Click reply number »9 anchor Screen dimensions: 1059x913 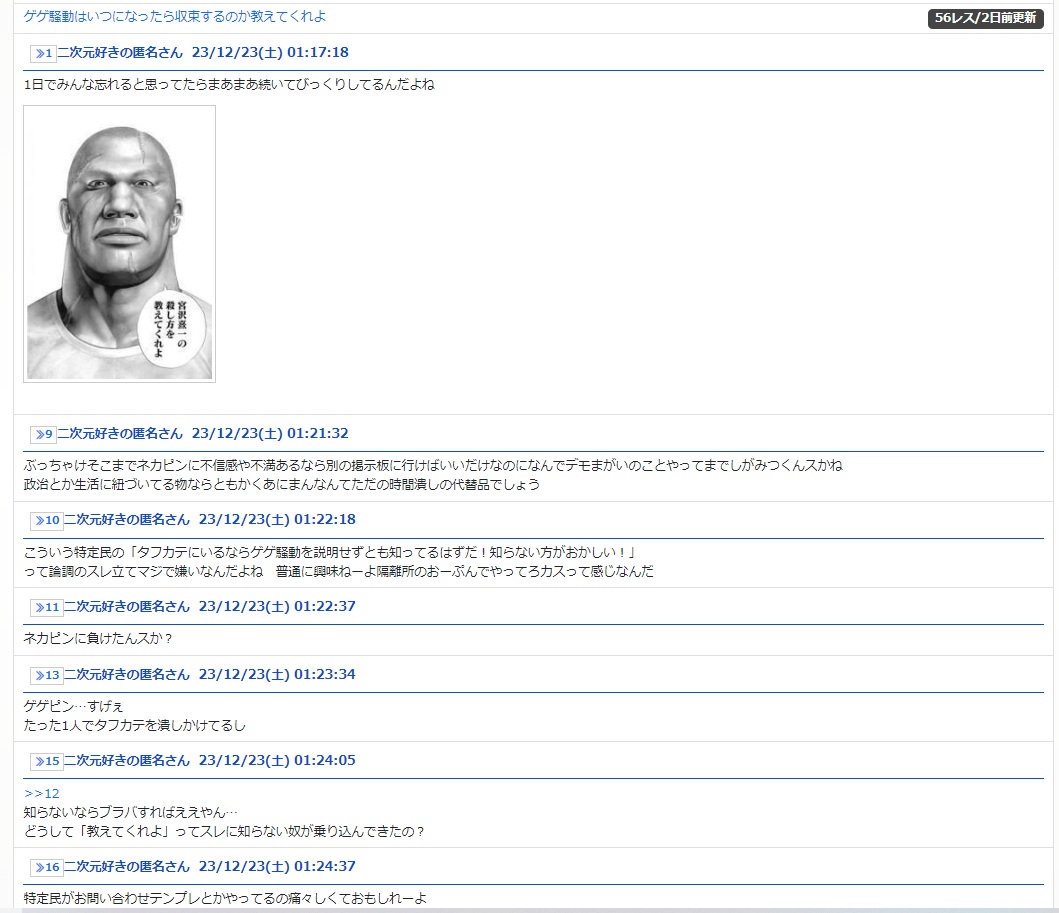(43, 434)
